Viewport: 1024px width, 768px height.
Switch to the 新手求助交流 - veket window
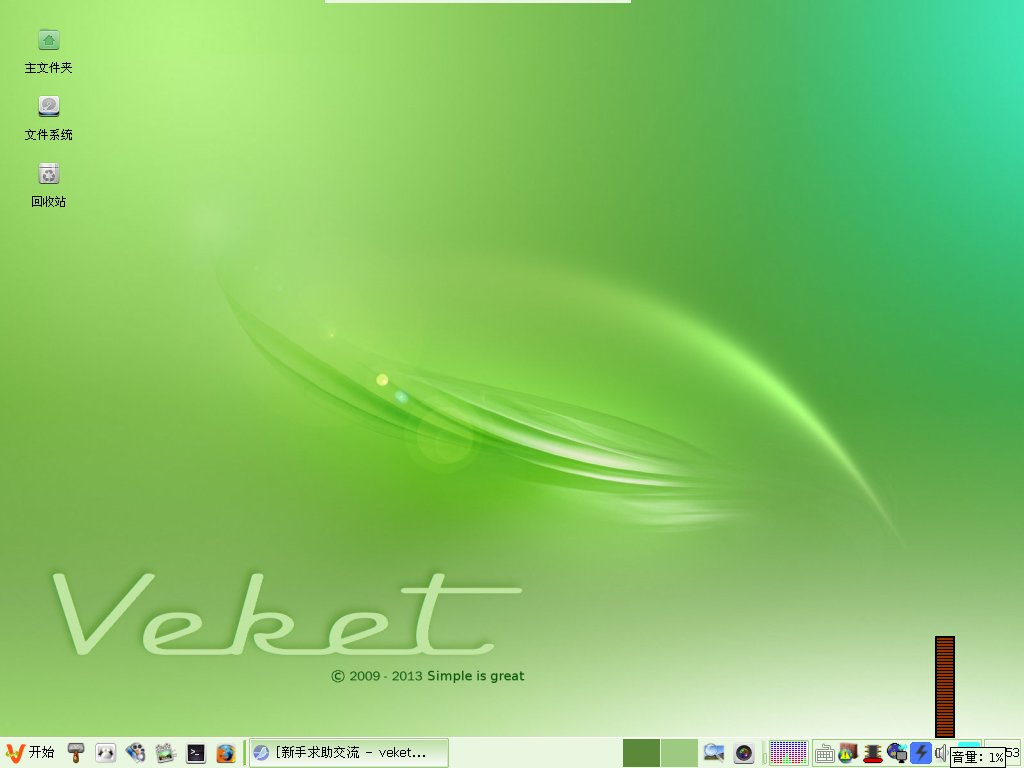click(x=349, y=752)
